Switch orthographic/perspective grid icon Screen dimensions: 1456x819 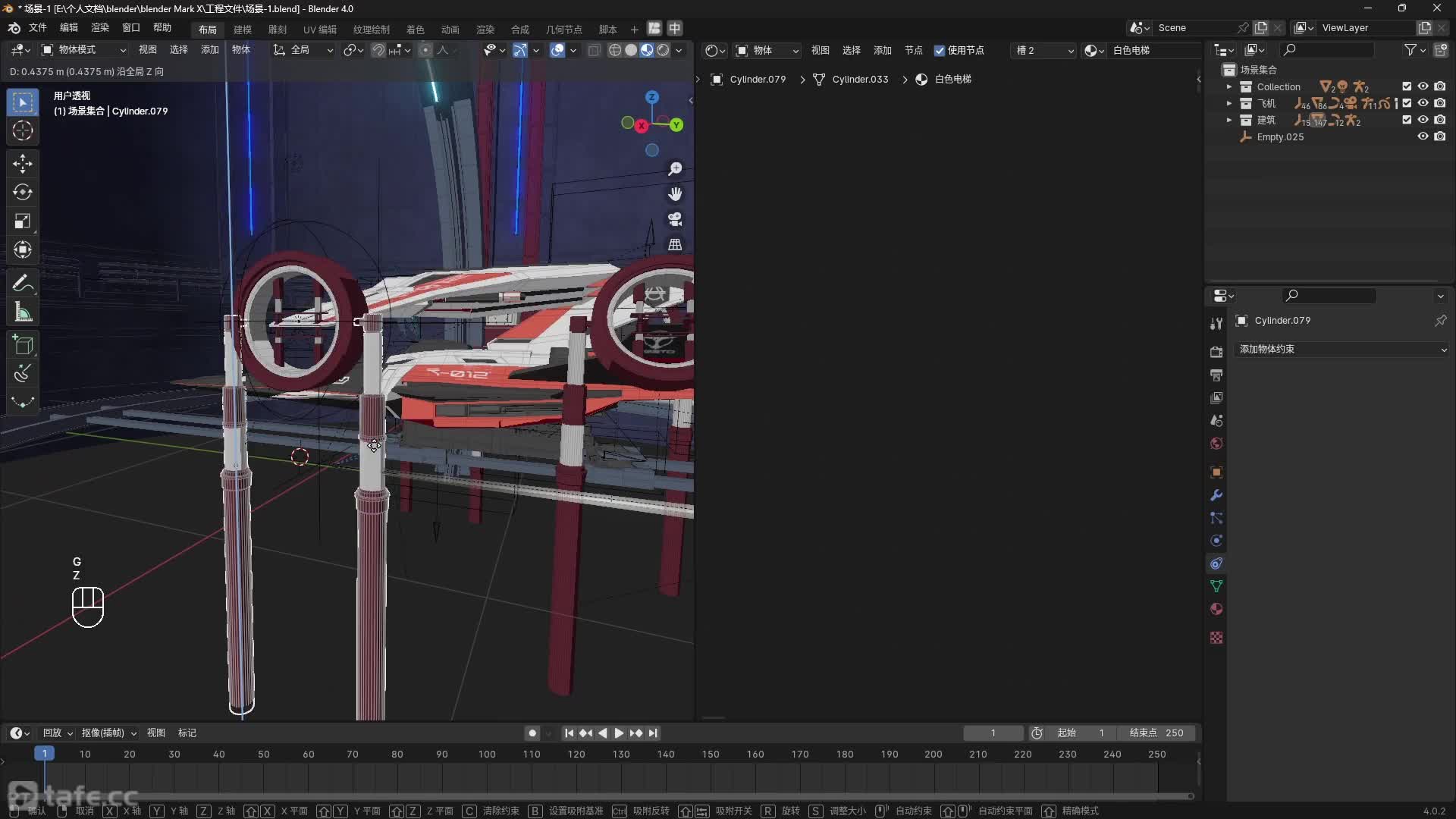(x=675, y=244)
